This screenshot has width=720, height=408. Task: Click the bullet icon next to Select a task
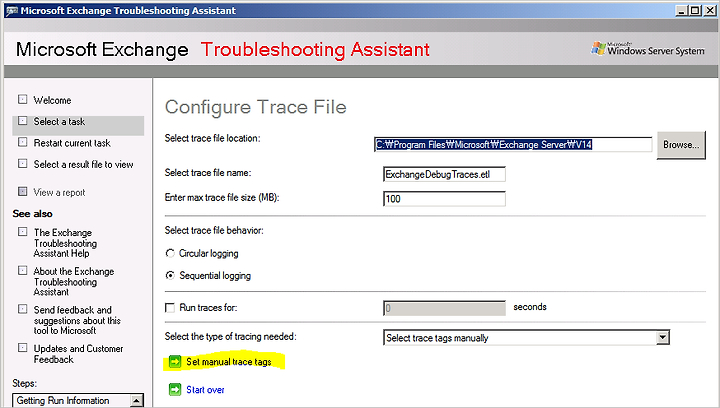point(22,121)
